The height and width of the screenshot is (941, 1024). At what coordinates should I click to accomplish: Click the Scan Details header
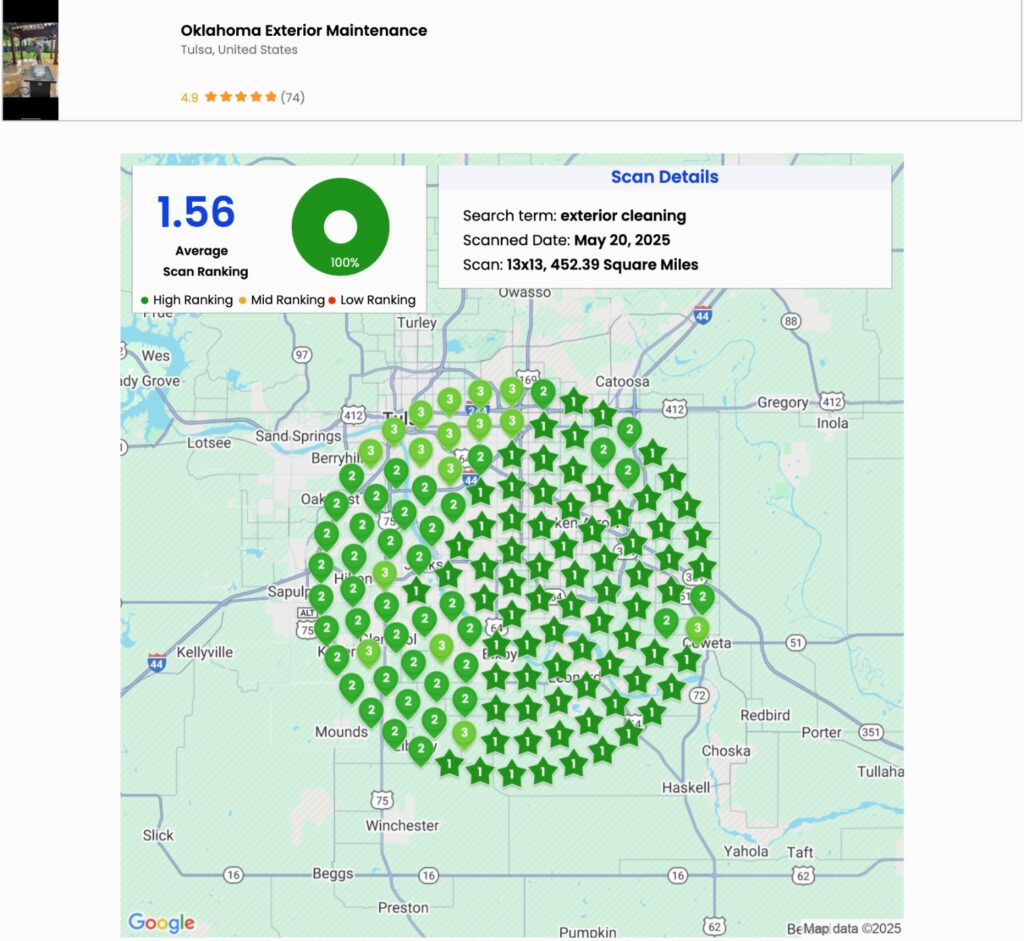coord(664,177)
